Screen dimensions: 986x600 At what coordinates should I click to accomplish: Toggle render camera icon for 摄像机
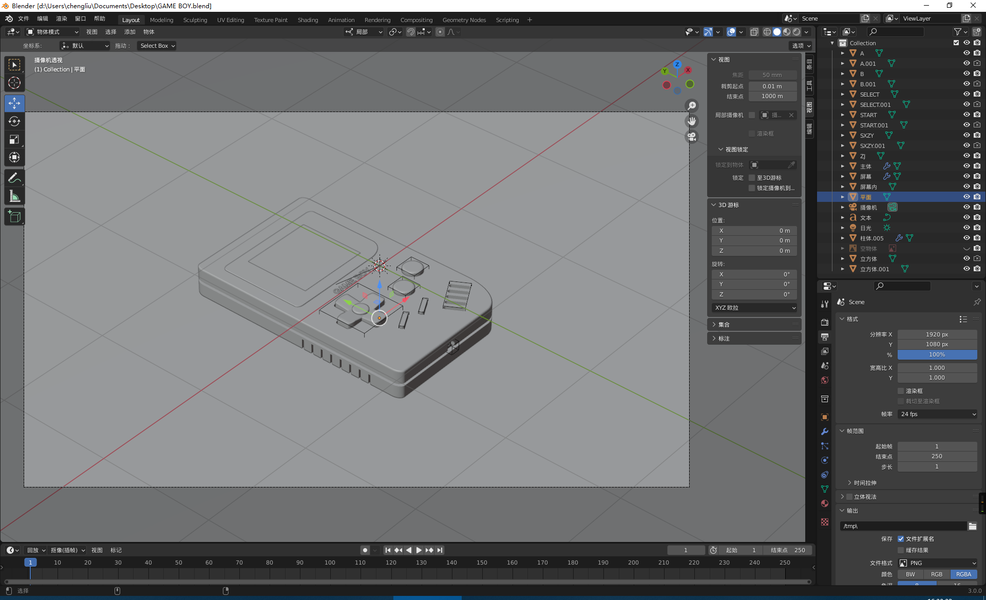(x=977, y=207)
